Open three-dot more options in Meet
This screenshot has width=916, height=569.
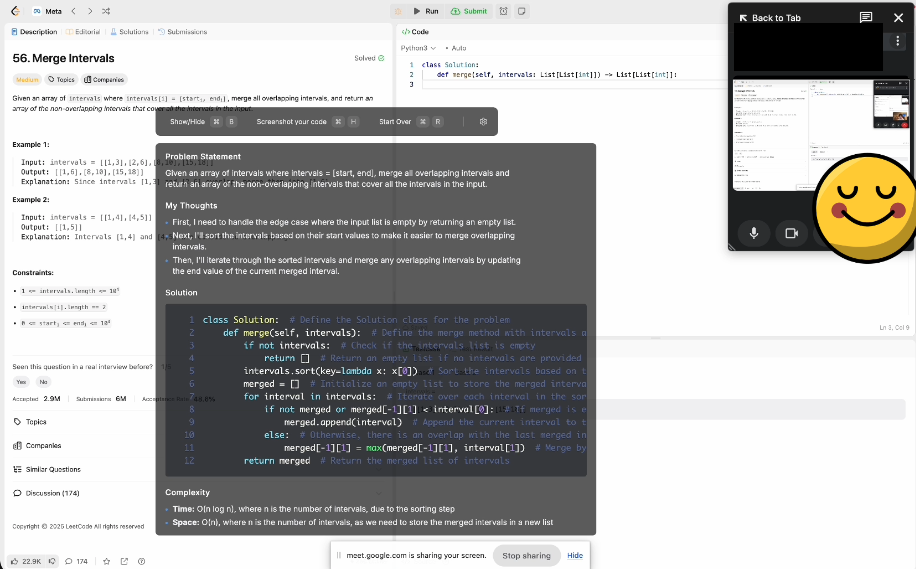(x=898, y=41)
